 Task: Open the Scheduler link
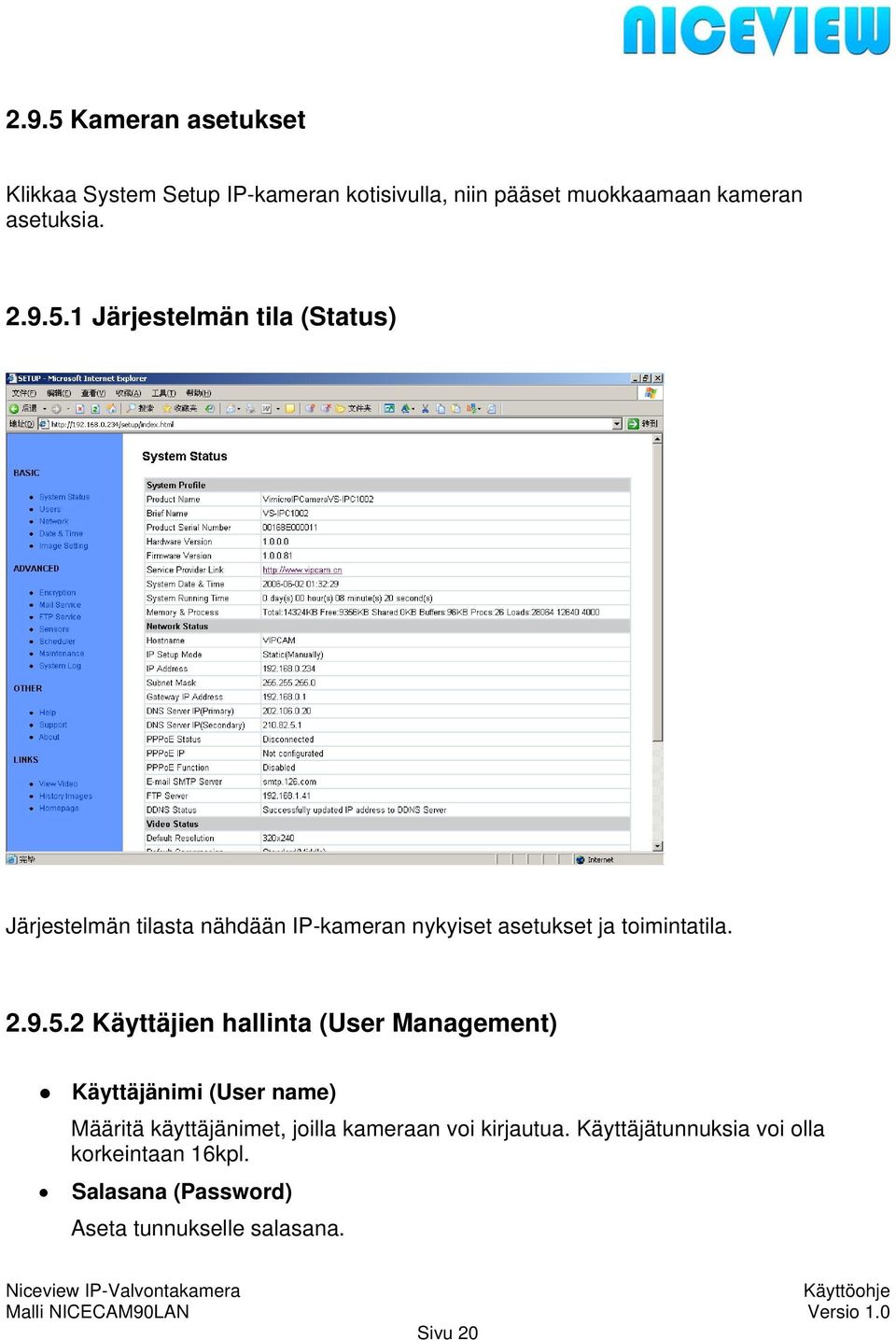click(57, 641)
